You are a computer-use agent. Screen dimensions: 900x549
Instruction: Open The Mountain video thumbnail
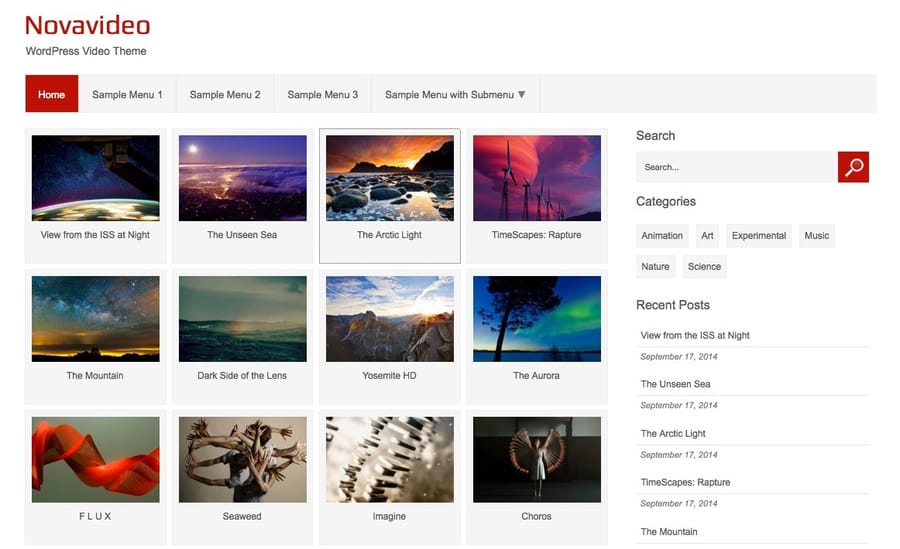96,319
